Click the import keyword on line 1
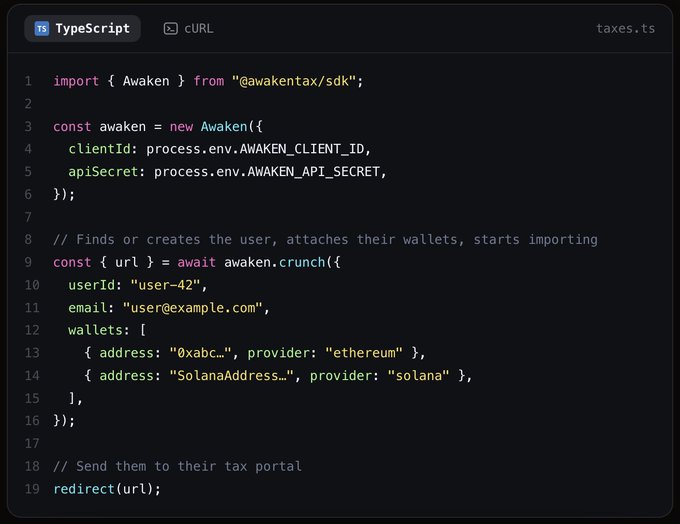The image size is (680, 524). click(x=76, y=81)
